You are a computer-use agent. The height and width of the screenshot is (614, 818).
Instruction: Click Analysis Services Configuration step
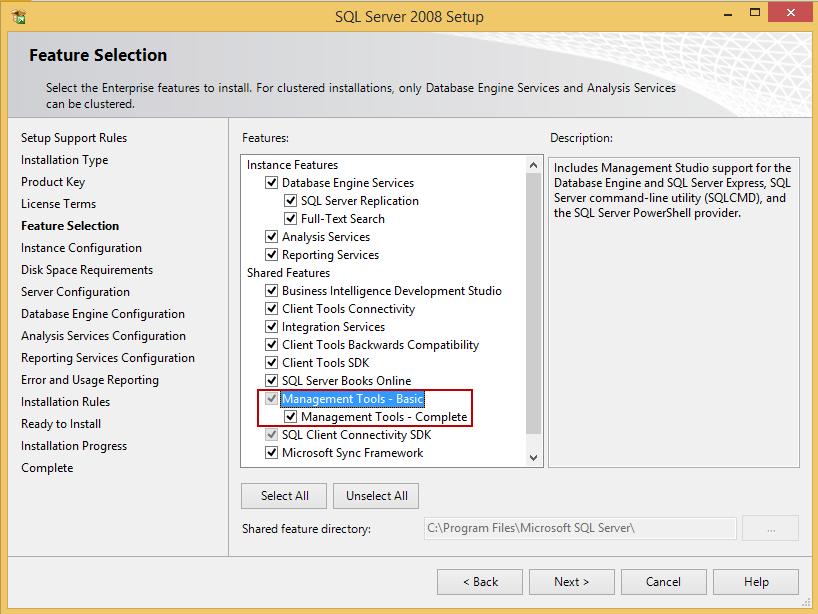103,336
